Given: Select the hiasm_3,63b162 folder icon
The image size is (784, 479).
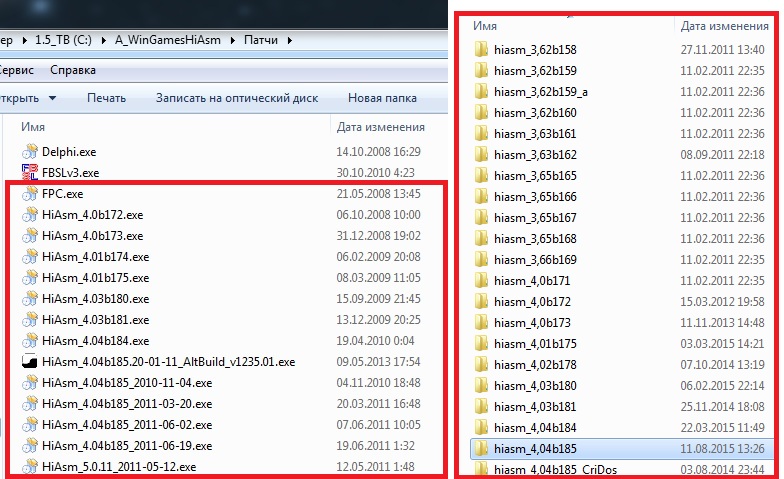Looking at the screenshot, I should click(481, 154).
